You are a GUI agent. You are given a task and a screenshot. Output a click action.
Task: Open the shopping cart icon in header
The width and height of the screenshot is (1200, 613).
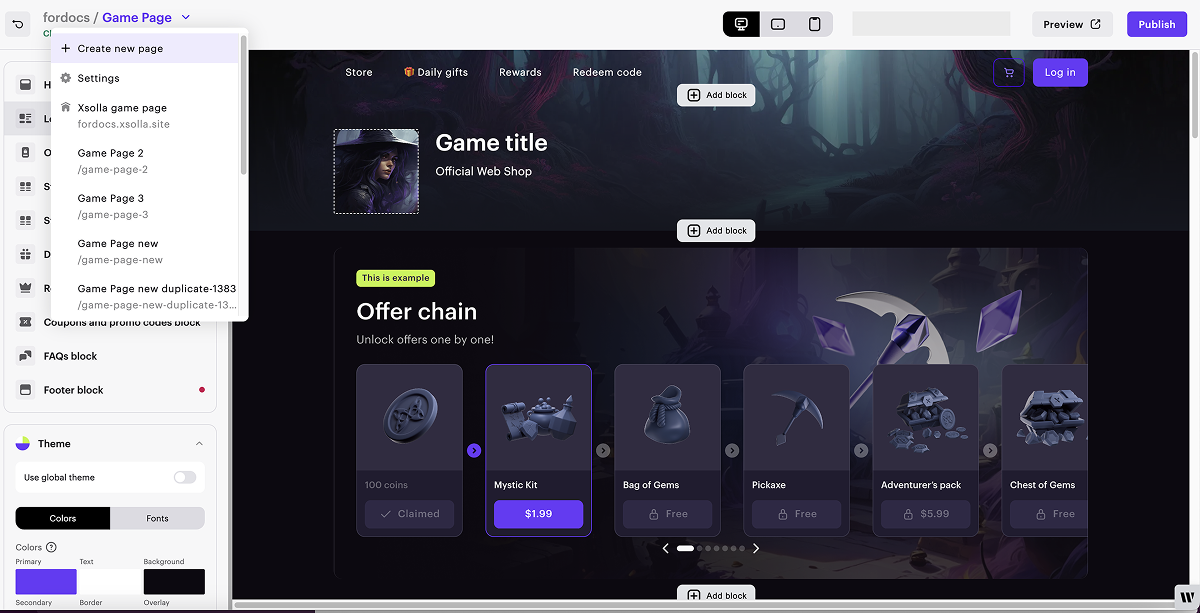tap(1008, 72)
